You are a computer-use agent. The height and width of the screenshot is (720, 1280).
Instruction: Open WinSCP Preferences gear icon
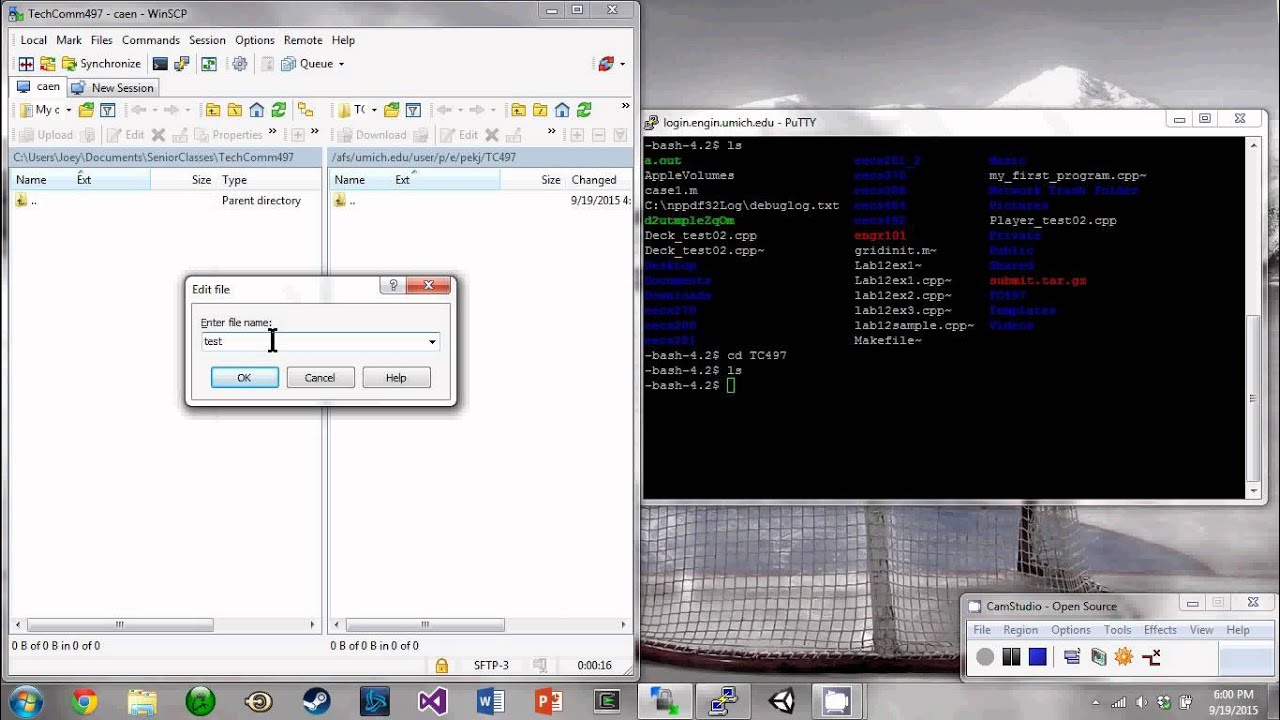point(239,64)
